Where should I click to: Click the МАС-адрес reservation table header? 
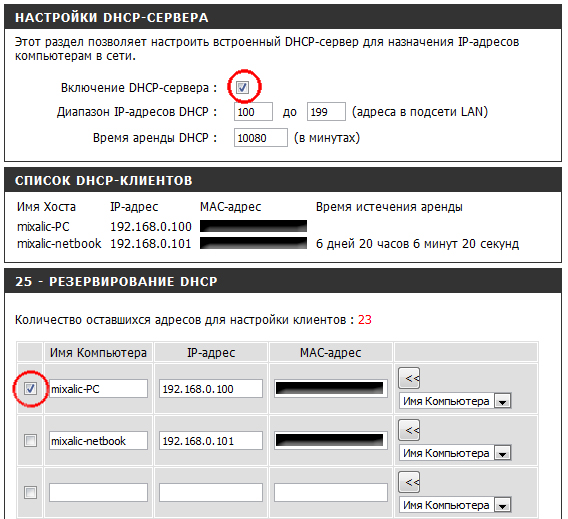[x=330, y=352]
